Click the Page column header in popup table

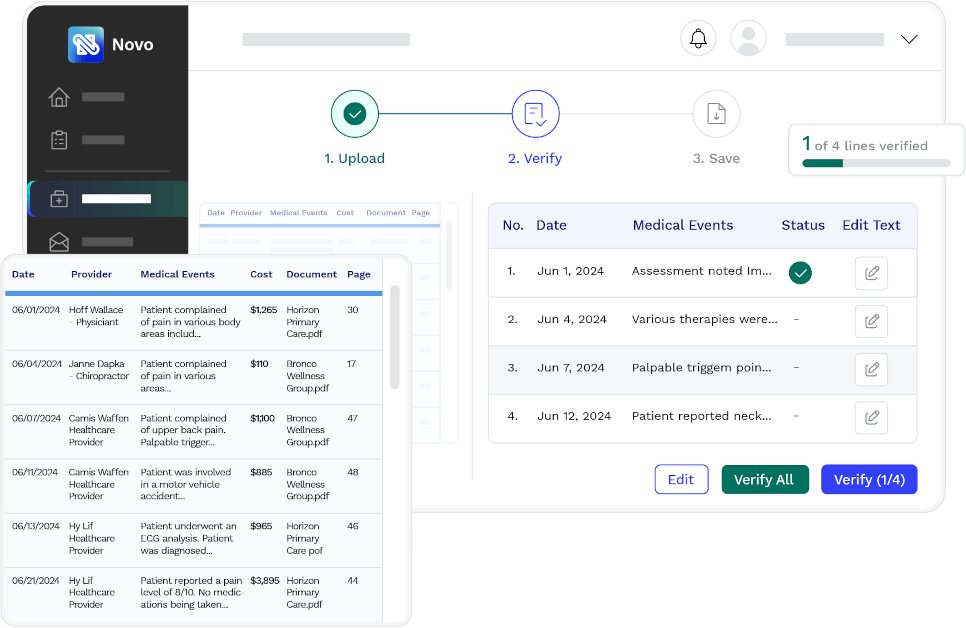click(359, 274)
